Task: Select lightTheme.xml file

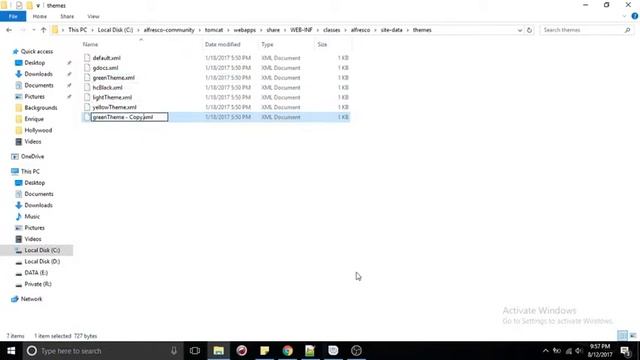Action: coord(112,97)
